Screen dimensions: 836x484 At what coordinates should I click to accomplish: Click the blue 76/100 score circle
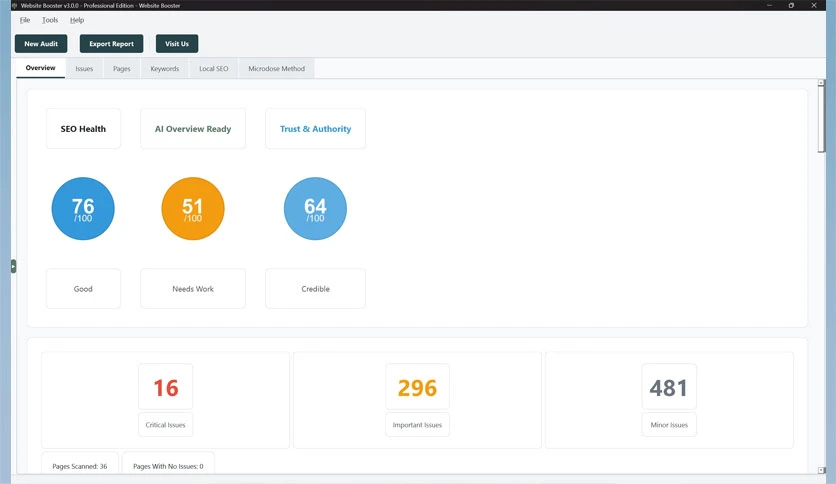tap(83, 208)
